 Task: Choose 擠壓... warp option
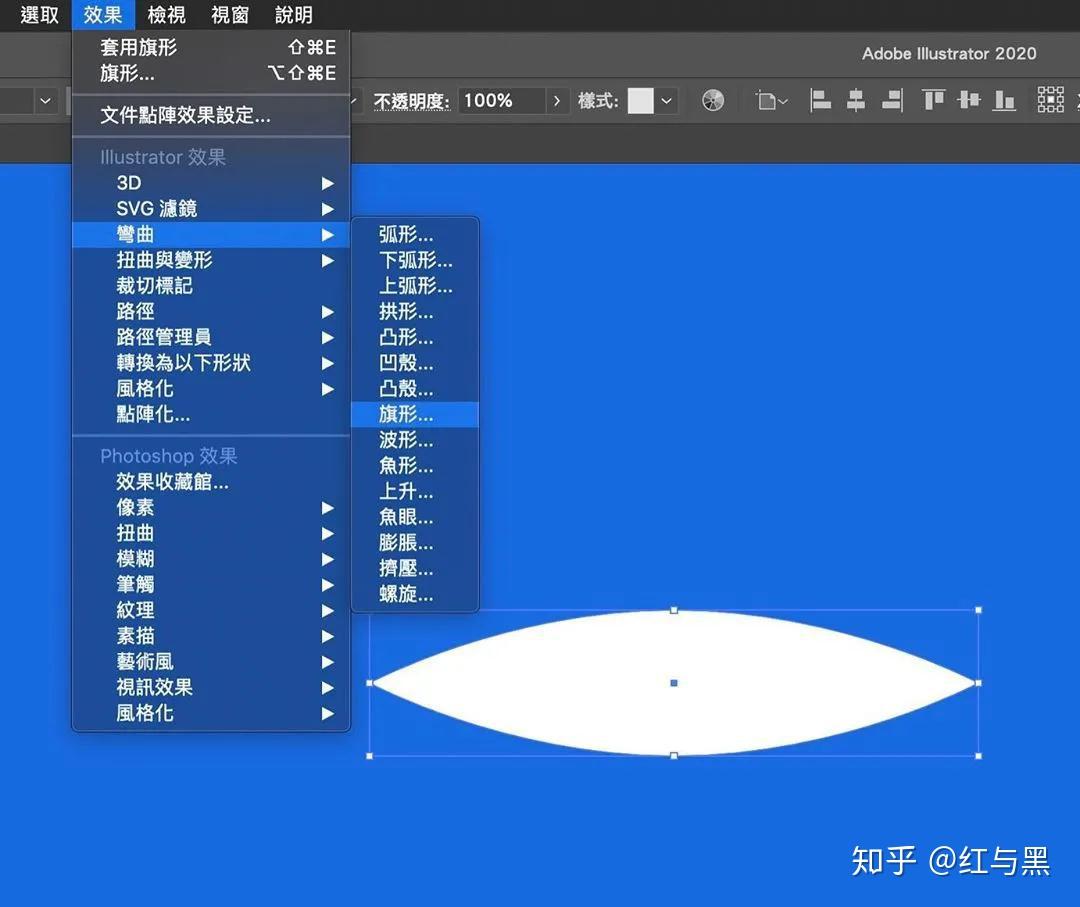415,569
